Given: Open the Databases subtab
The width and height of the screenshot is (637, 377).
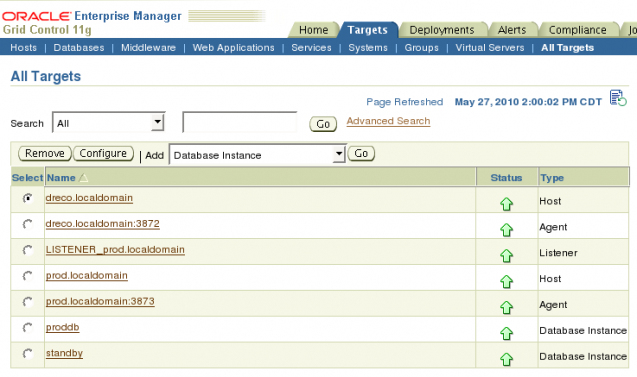Looking at the screenshot, I should 79,48.
